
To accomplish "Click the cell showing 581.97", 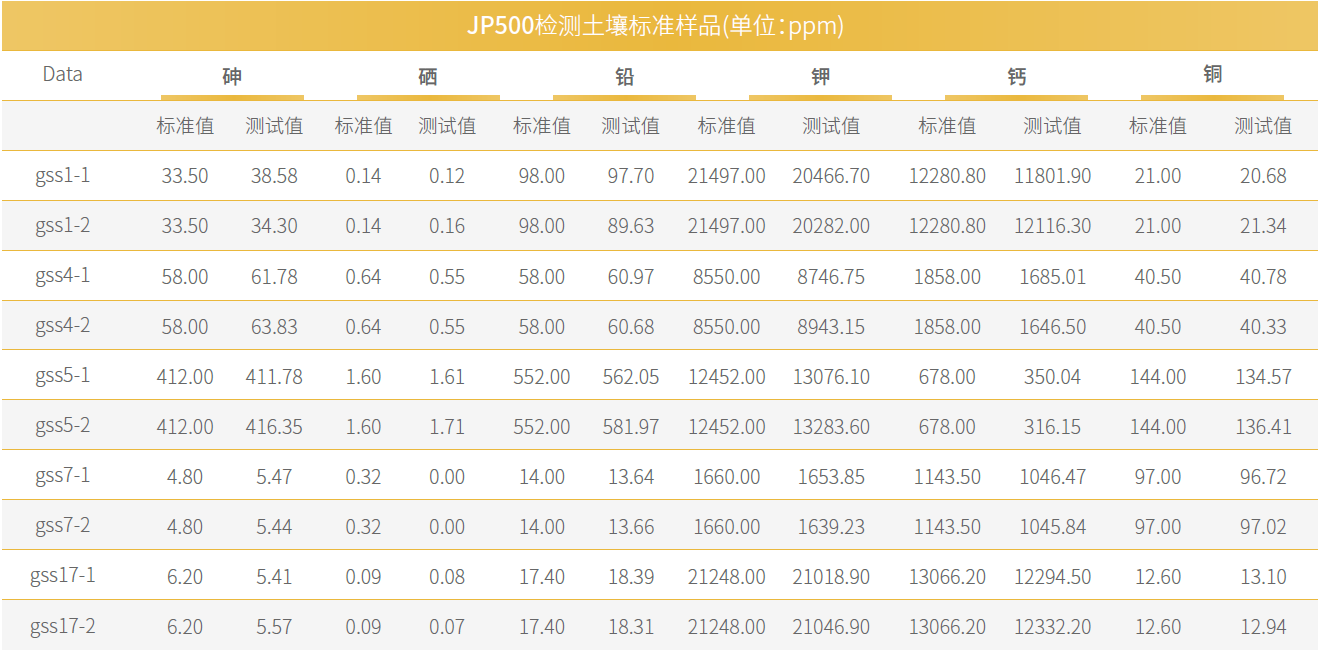I will (631, 427).
